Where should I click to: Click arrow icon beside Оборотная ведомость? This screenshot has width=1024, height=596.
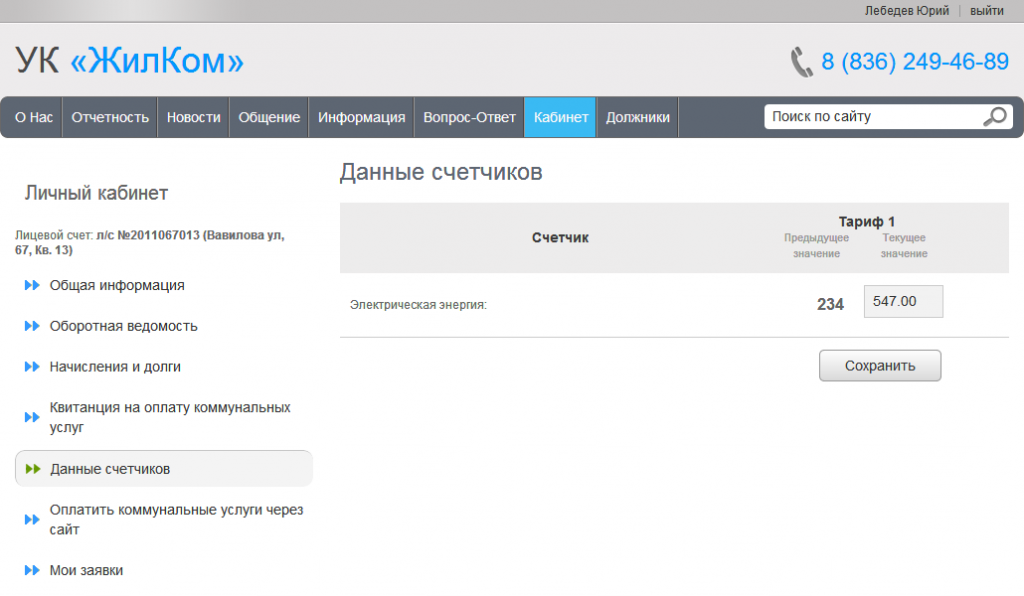point(32,326)
